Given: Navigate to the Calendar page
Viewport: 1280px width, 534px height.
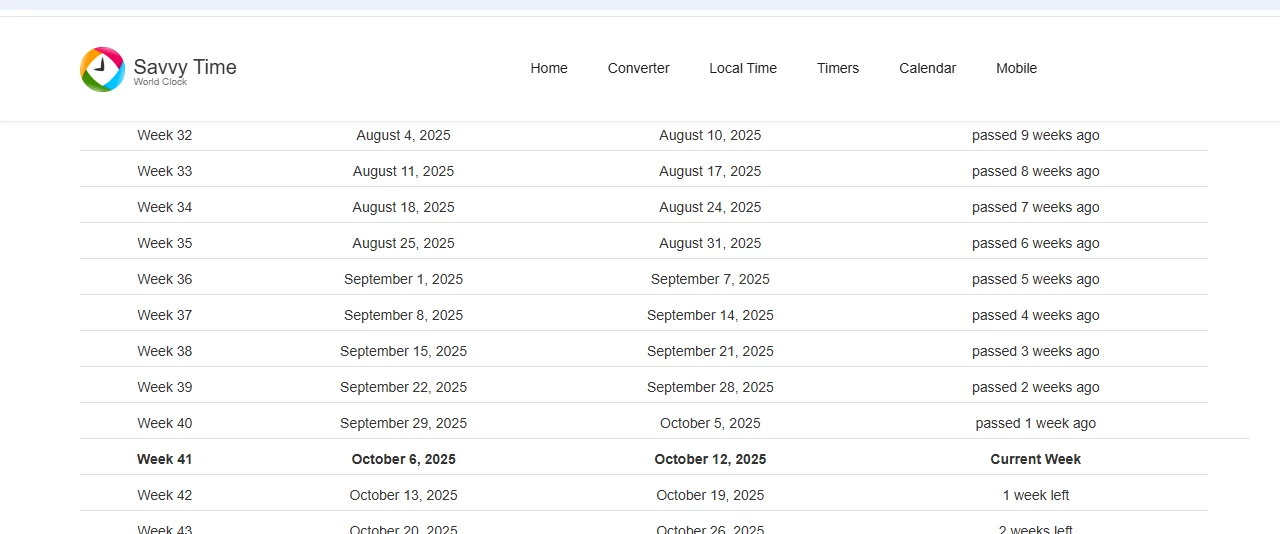Looking at the screenshot, I should point(927,68).
